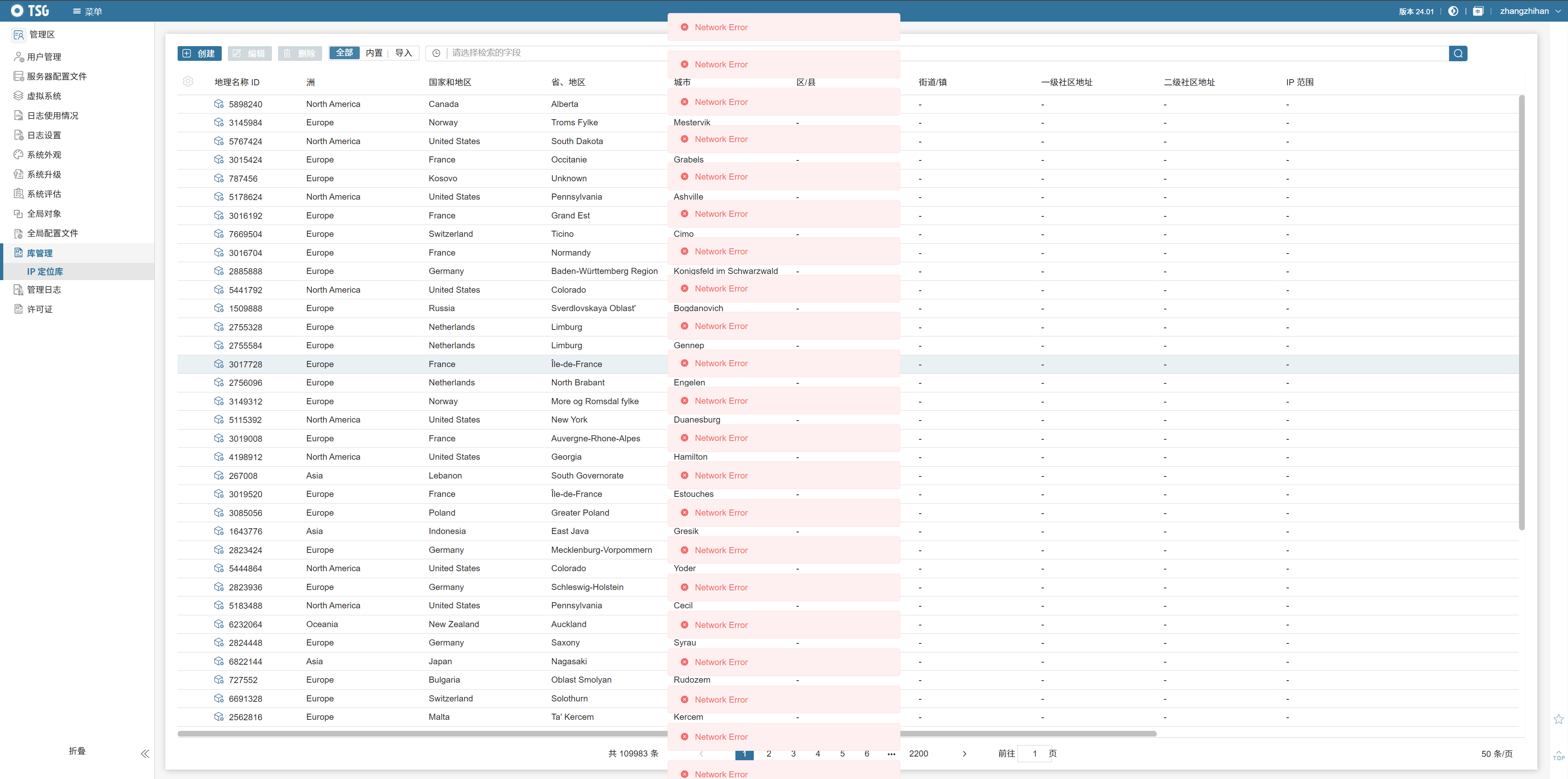Go to page 3 in pagination
This screenshot has width=1568, height=779.
793,753
